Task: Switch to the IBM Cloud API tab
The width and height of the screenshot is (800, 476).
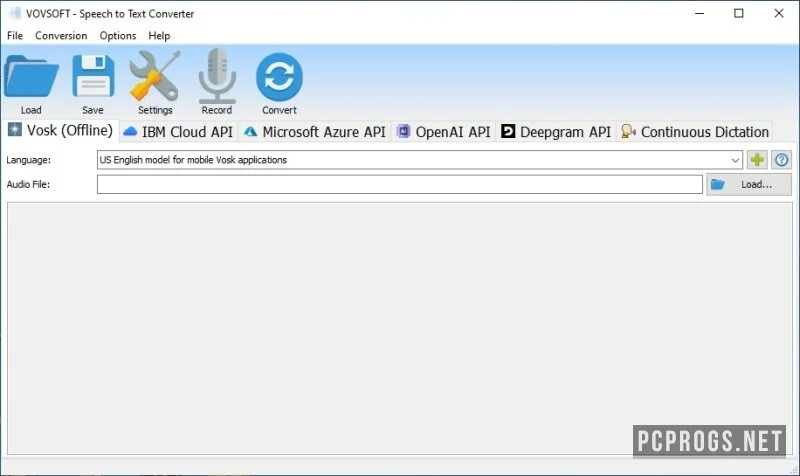Action: point(178,132)
